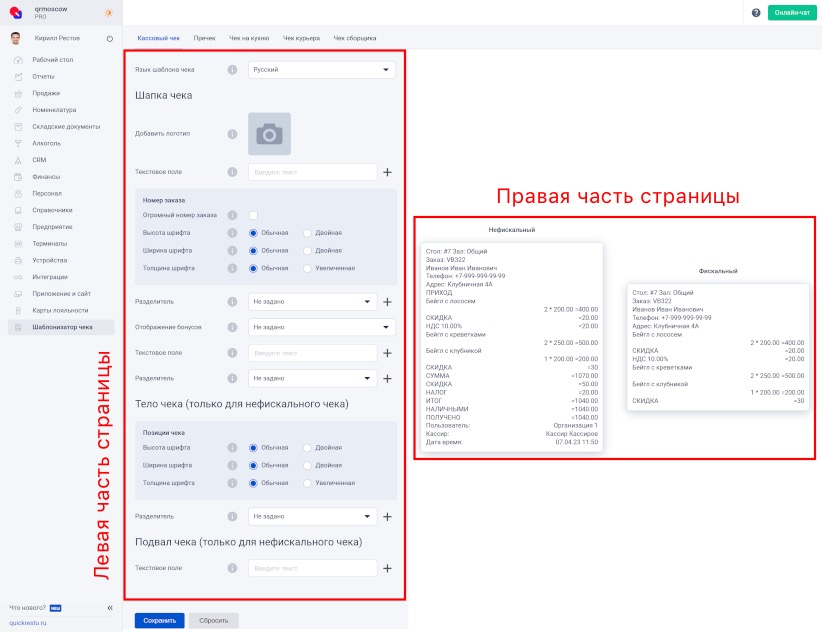This screenshot has height=632, width=822.
Task: Open Разделитель dropdown under Позиции чека
Action: pyautogui.click(x=312, y=517)
